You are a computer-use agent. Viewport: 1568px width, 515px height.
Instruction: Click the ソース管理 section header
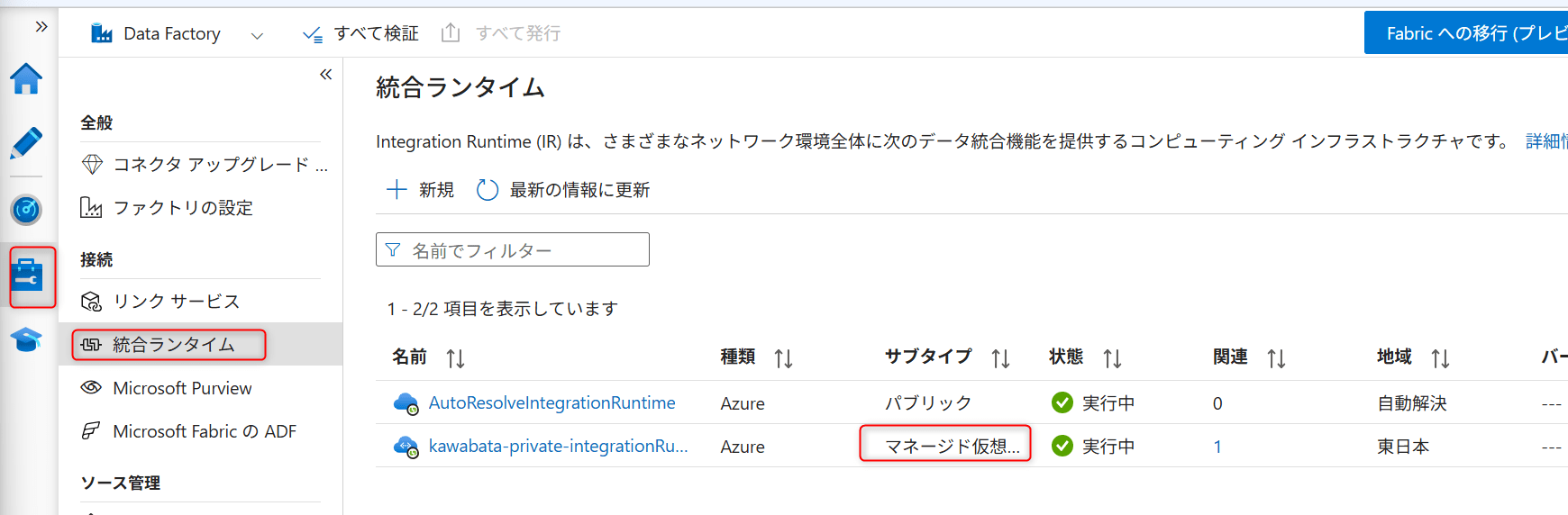(x=120, y=483)
